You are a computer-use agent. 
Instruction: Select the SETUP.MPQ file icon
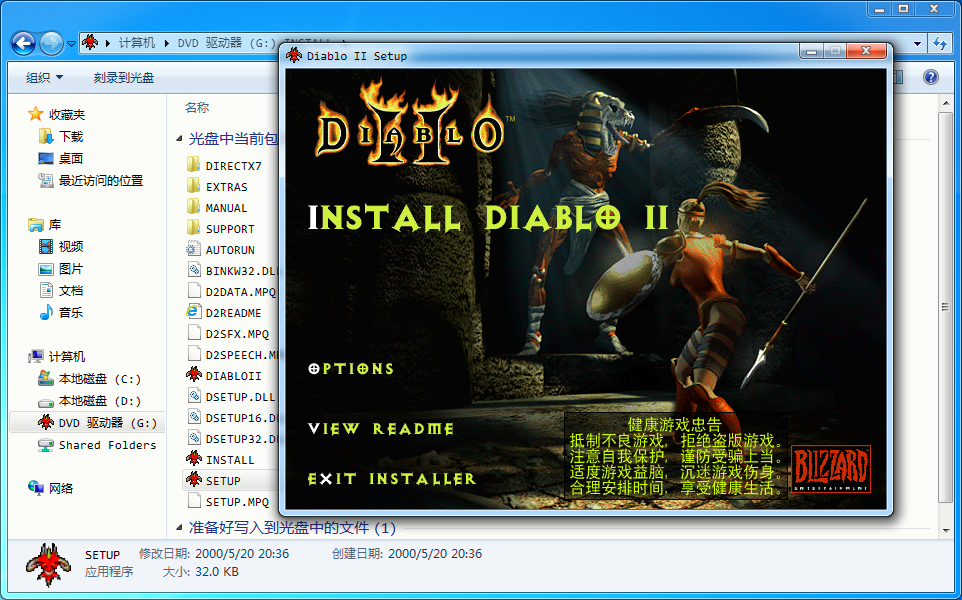(193, 501)
